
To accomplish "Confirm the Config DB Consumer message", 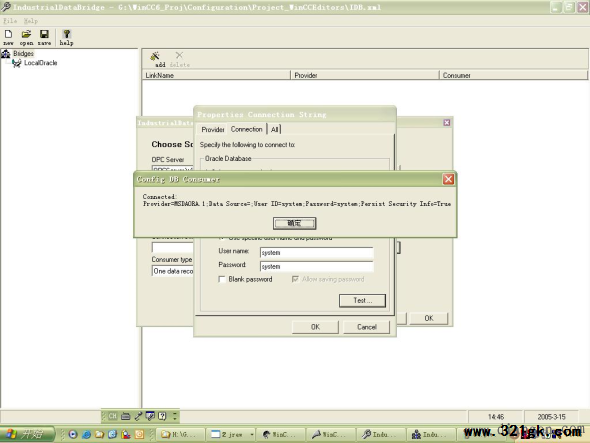I will pos(294,223).
